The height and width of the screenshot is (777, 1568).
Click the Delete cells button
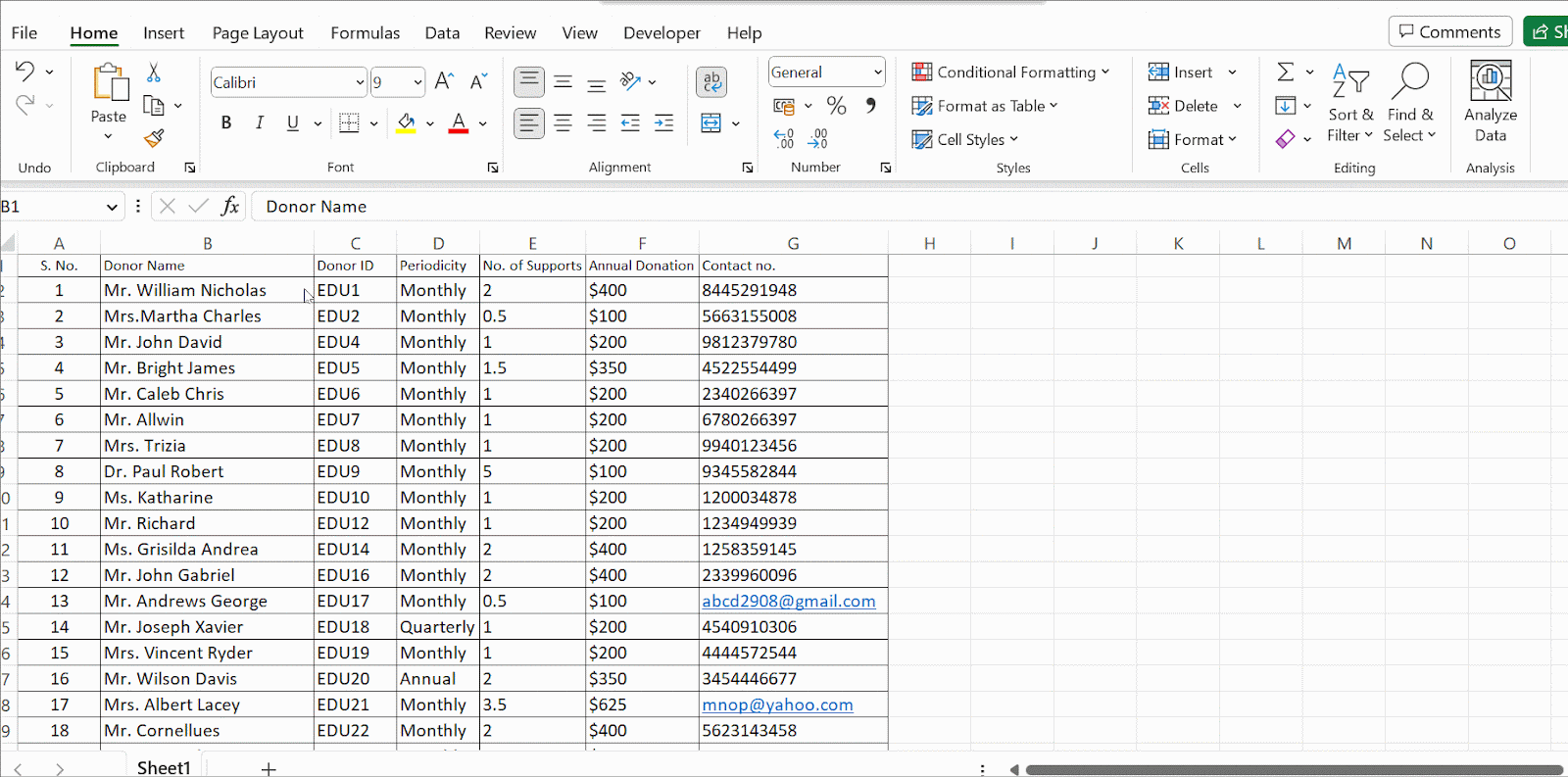pos(1183,105)
